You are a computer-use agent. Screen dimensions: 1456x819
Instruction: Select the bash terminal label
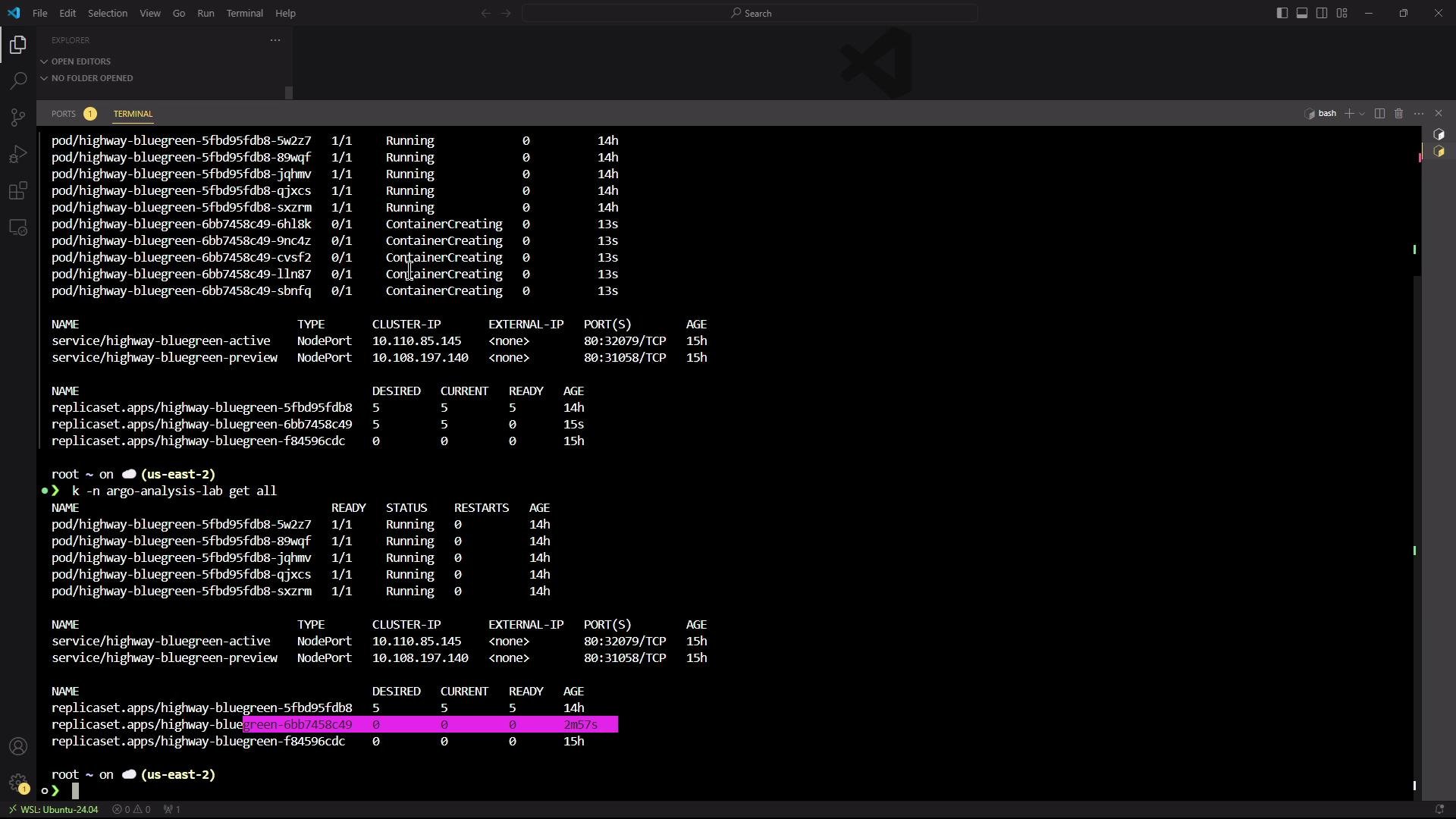[x=1320, y=114]
